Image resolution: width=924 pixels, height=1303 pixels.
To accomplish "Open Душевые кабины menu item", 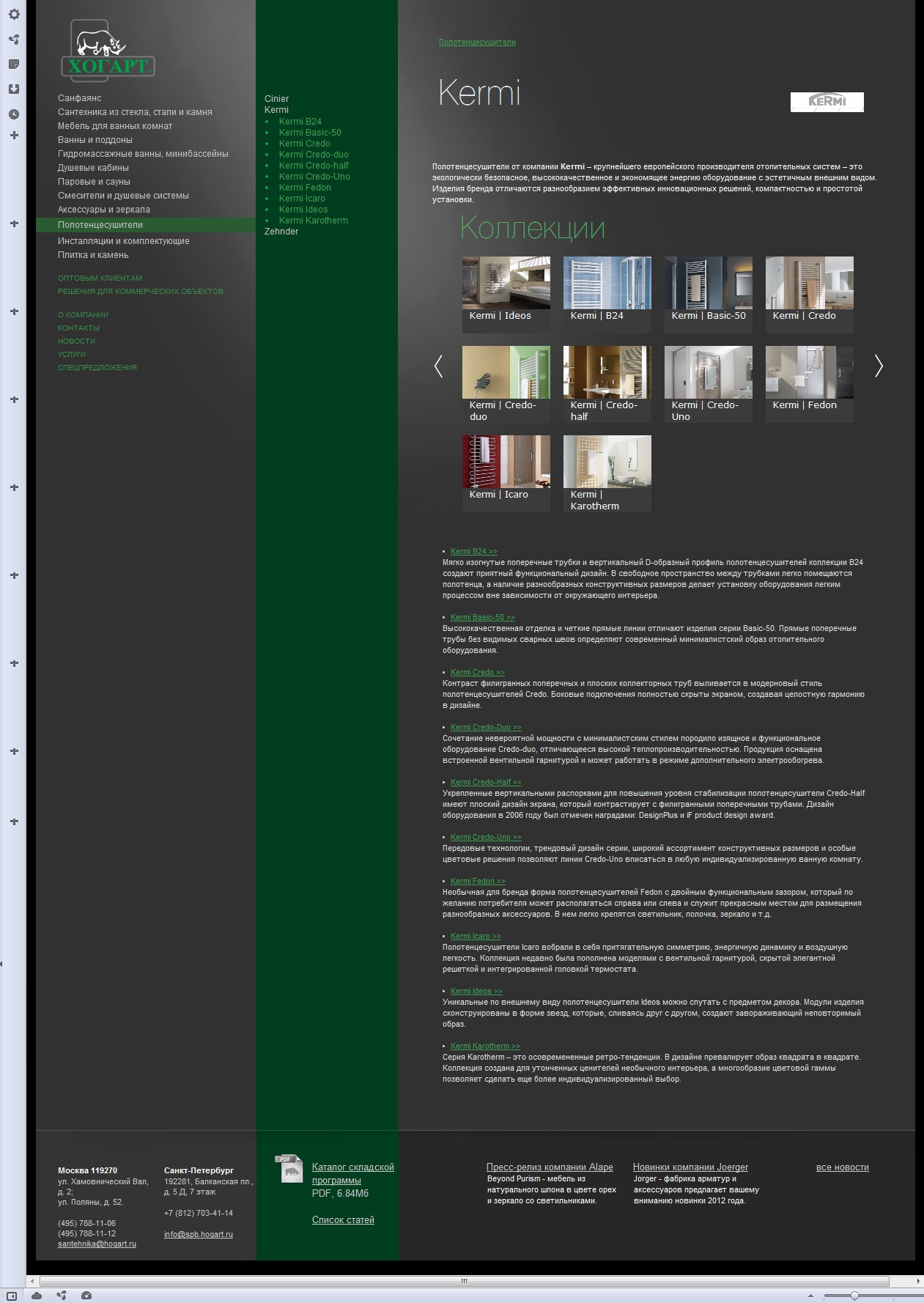I will 93,168.
